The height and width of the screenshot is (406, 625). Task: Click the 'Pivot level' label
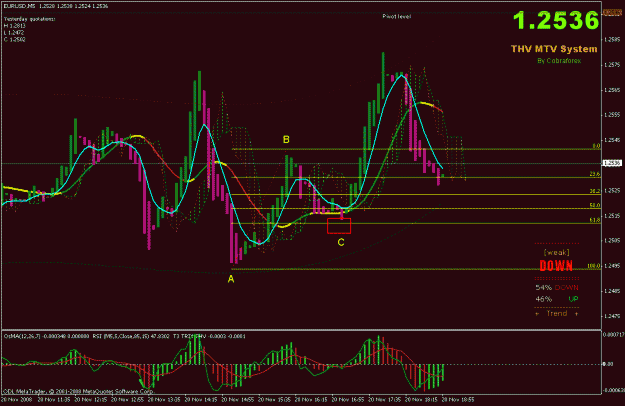pyautogui.click(x=396, y=16)
